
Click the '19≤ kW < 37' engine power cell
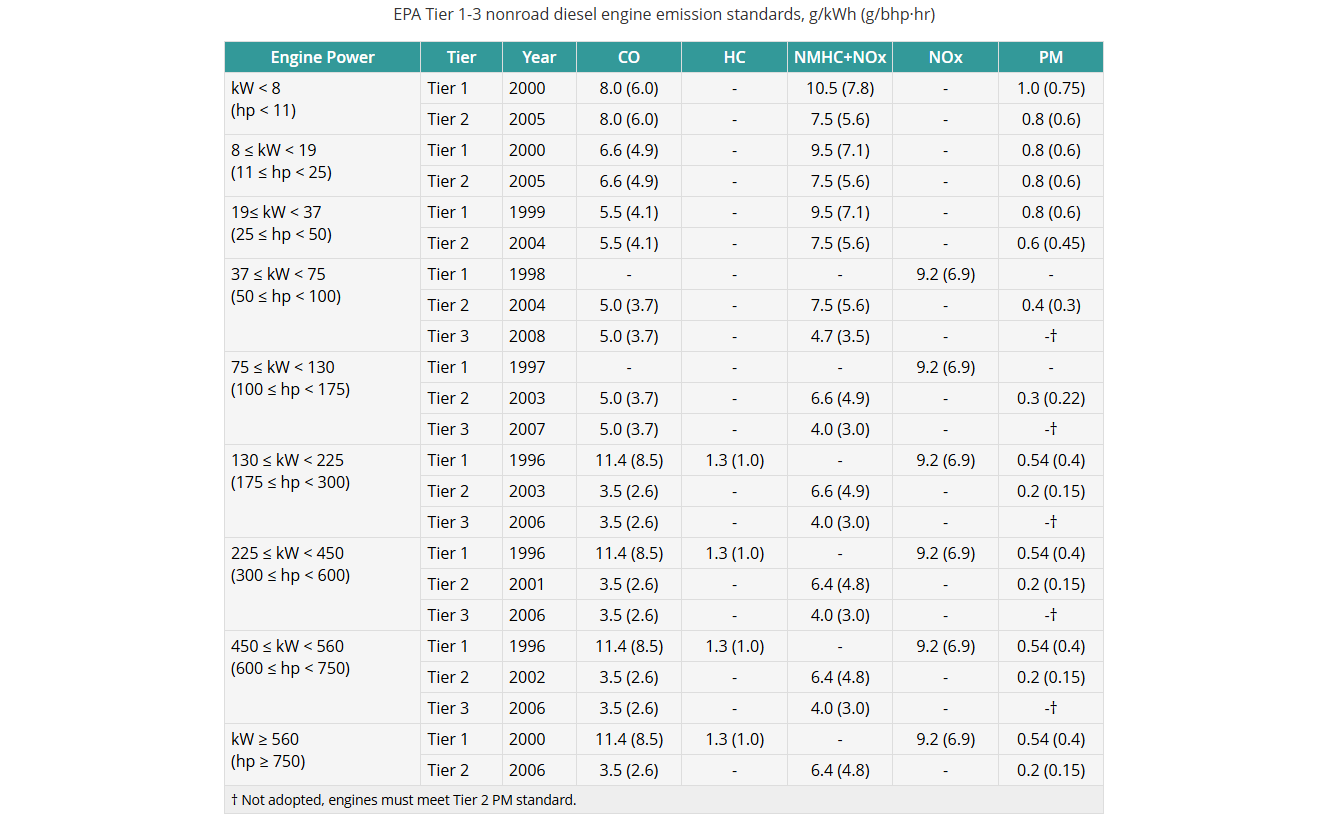tap(322, 227)
